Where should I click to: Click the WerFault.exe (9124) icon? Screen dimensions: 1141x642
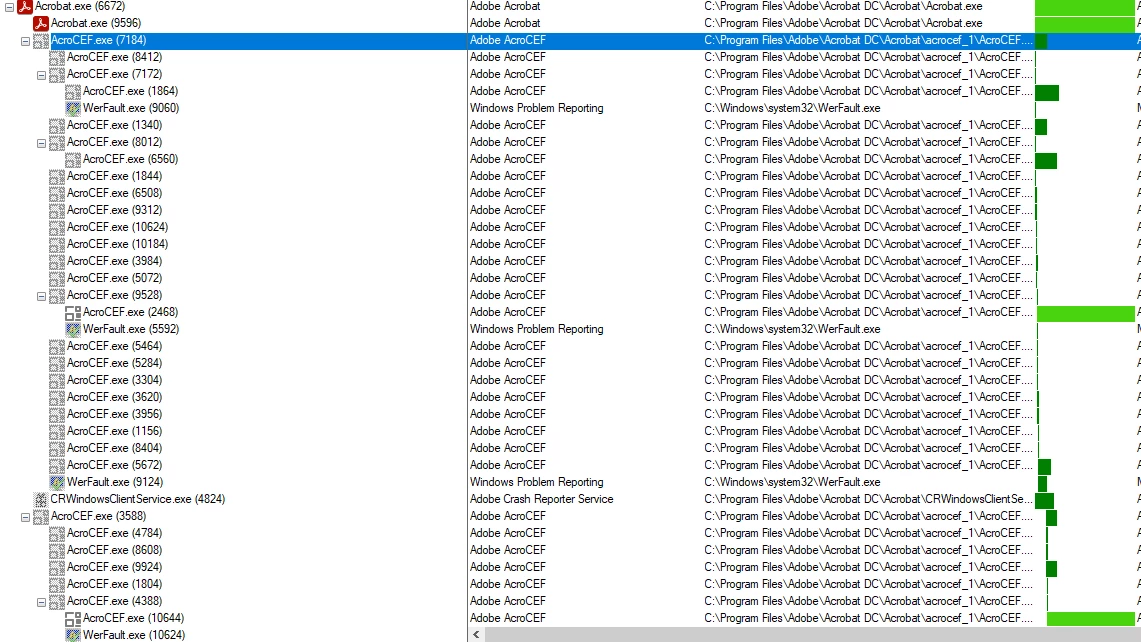click(x=57, y=483)
